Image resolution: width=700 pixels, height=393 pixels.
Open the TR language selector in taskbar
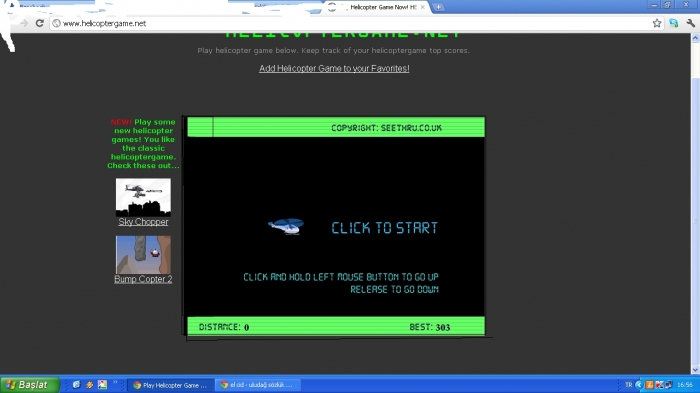point(628,385)
